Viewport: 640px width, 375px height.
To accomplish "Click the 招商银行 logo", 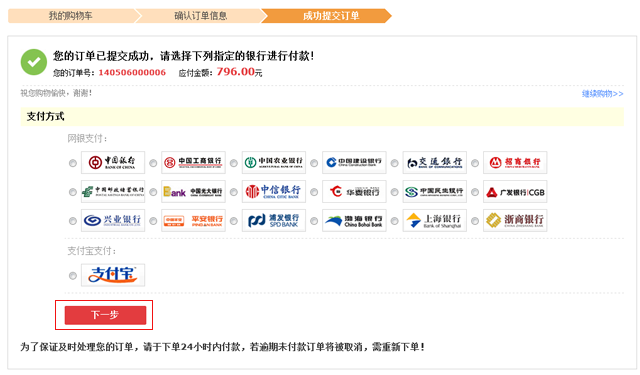I will click(x=515, y=162).
